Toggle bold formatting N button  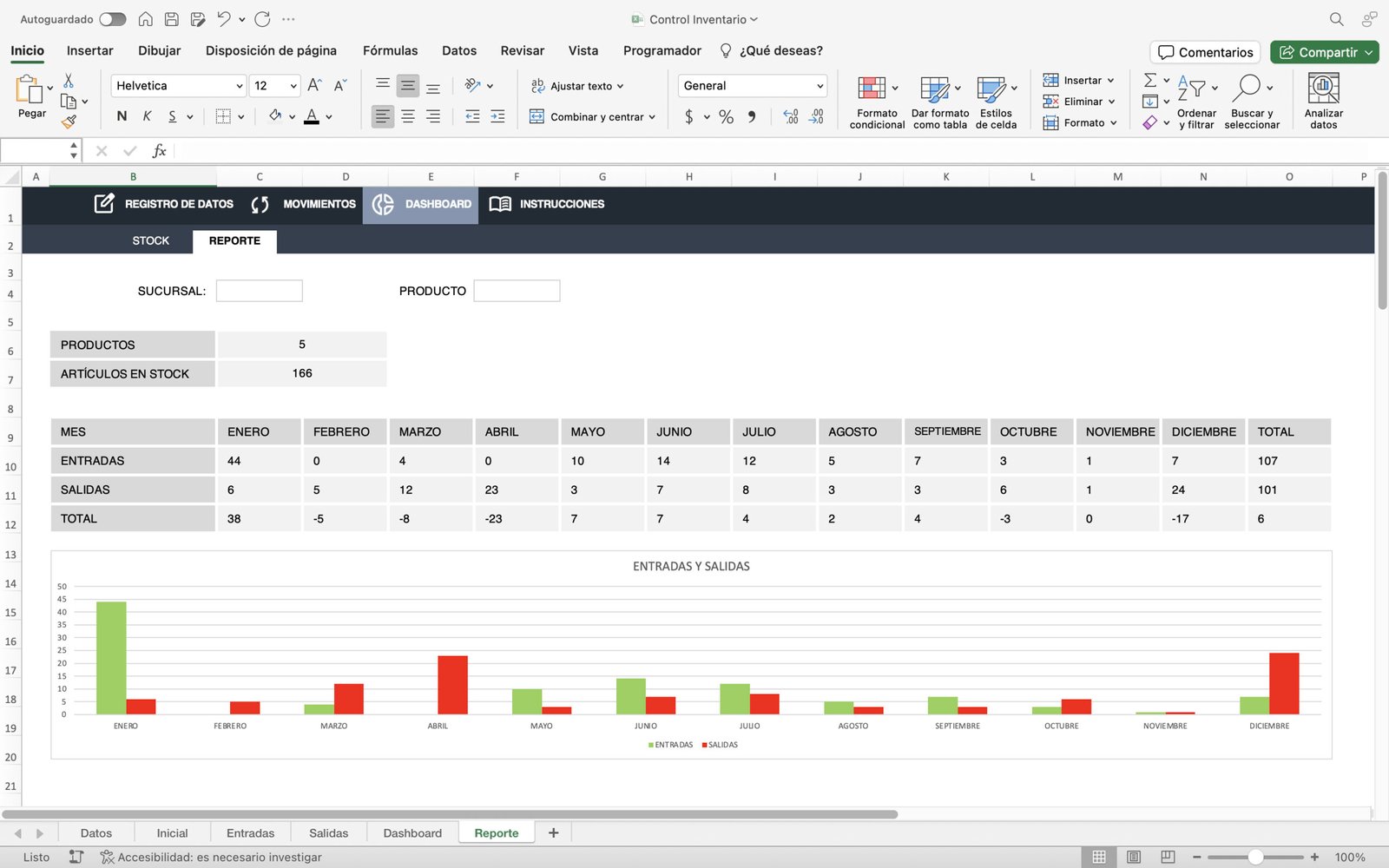(x=122, y=116)
